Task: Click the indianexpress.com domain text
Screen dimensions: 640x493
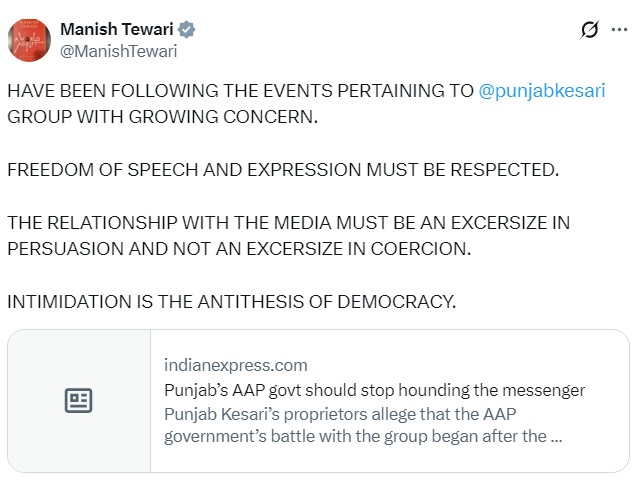Action: (x=236, y=365)
